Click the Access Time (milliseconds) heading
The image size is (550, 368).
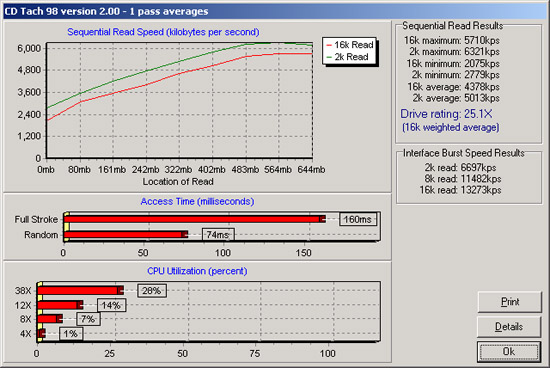coord(197,201)
